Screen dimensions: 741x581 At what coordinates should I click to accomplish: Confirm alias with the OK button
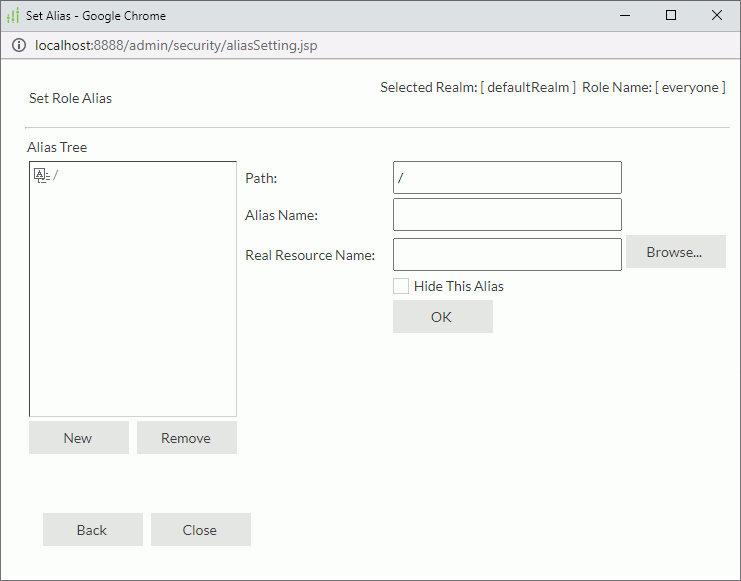point(443,317)
